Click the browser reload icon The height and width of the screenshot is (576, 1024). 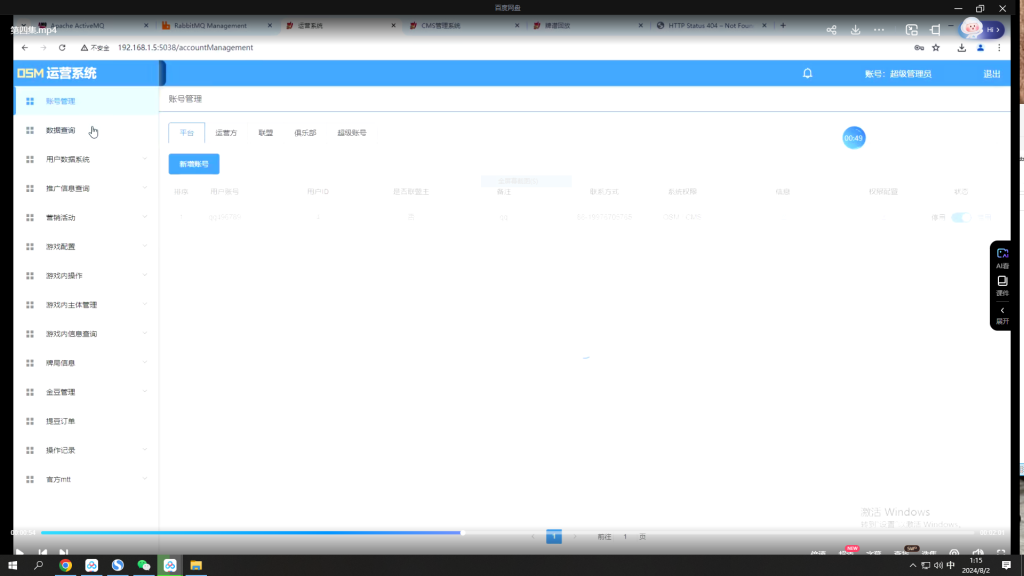click(62, 47)
